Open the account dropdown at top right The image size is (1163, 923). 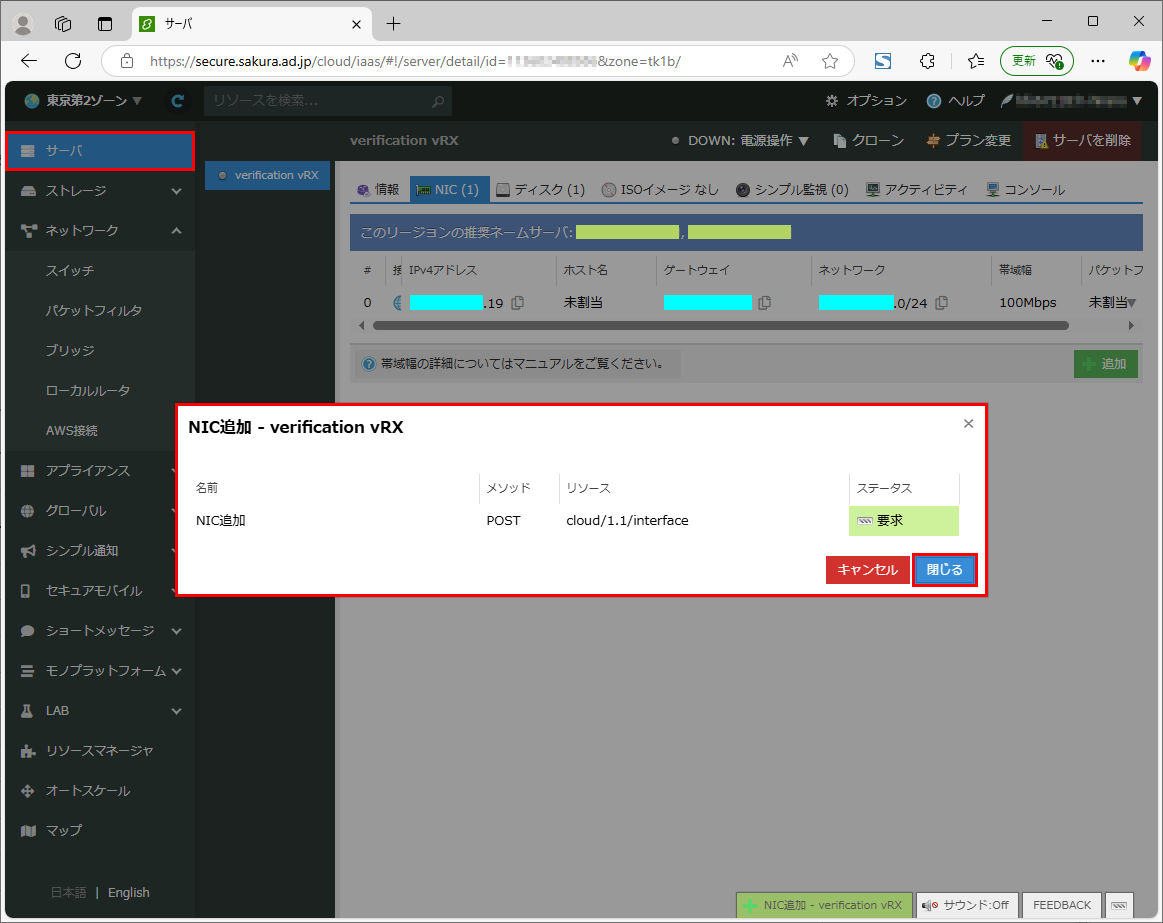tap(1072, 101)
